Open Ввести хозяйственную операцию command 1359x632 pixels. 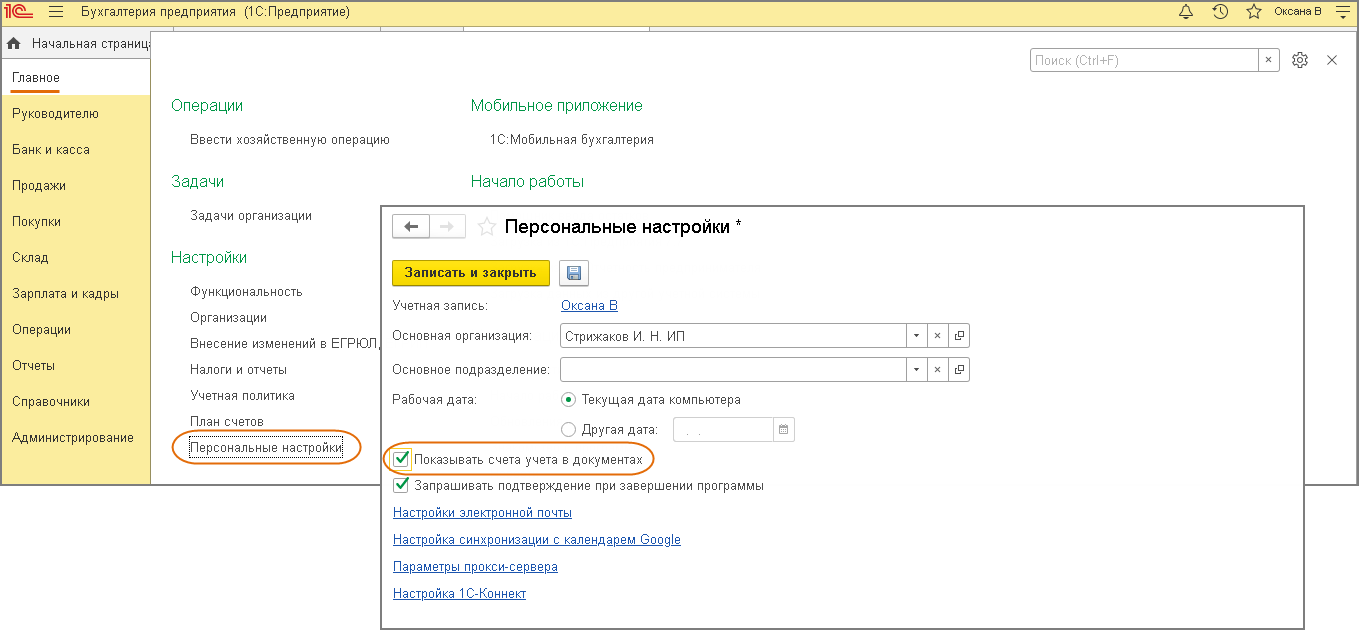click(290, 140)
